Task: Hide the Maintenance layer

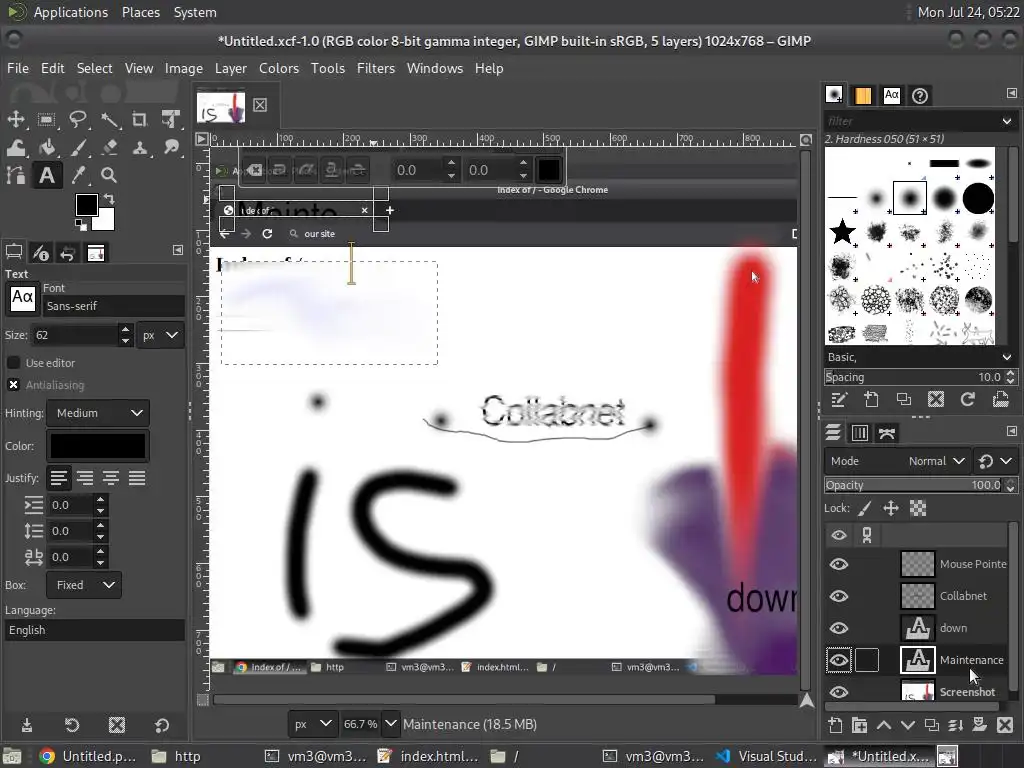Action: [x=839, y=660]
